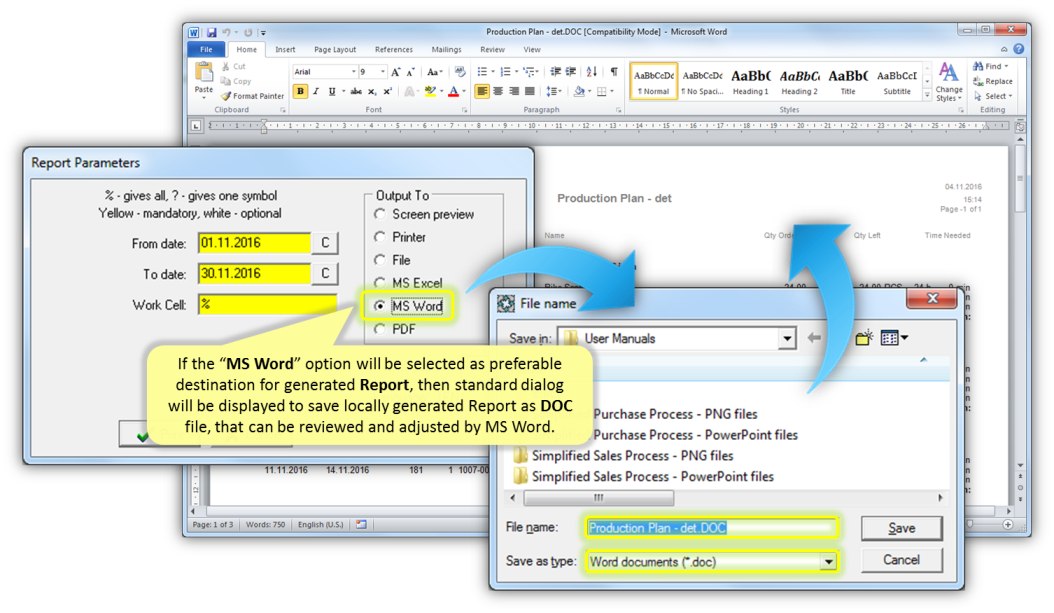Click Justify alignment in Word

tap(530, 91)
